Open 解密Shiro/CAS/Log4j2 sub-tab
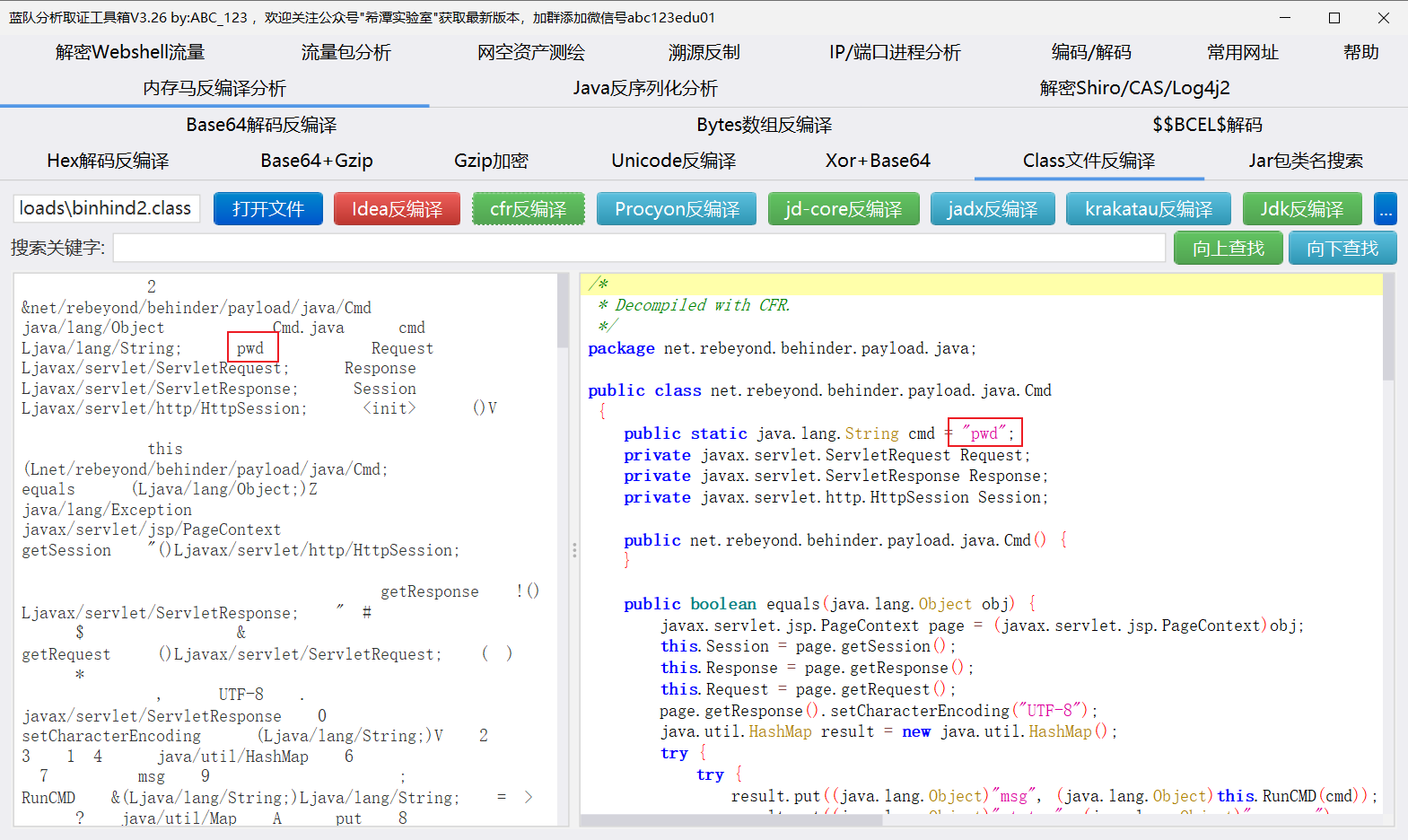The image size is (1408, 840). coord(1134,88)
